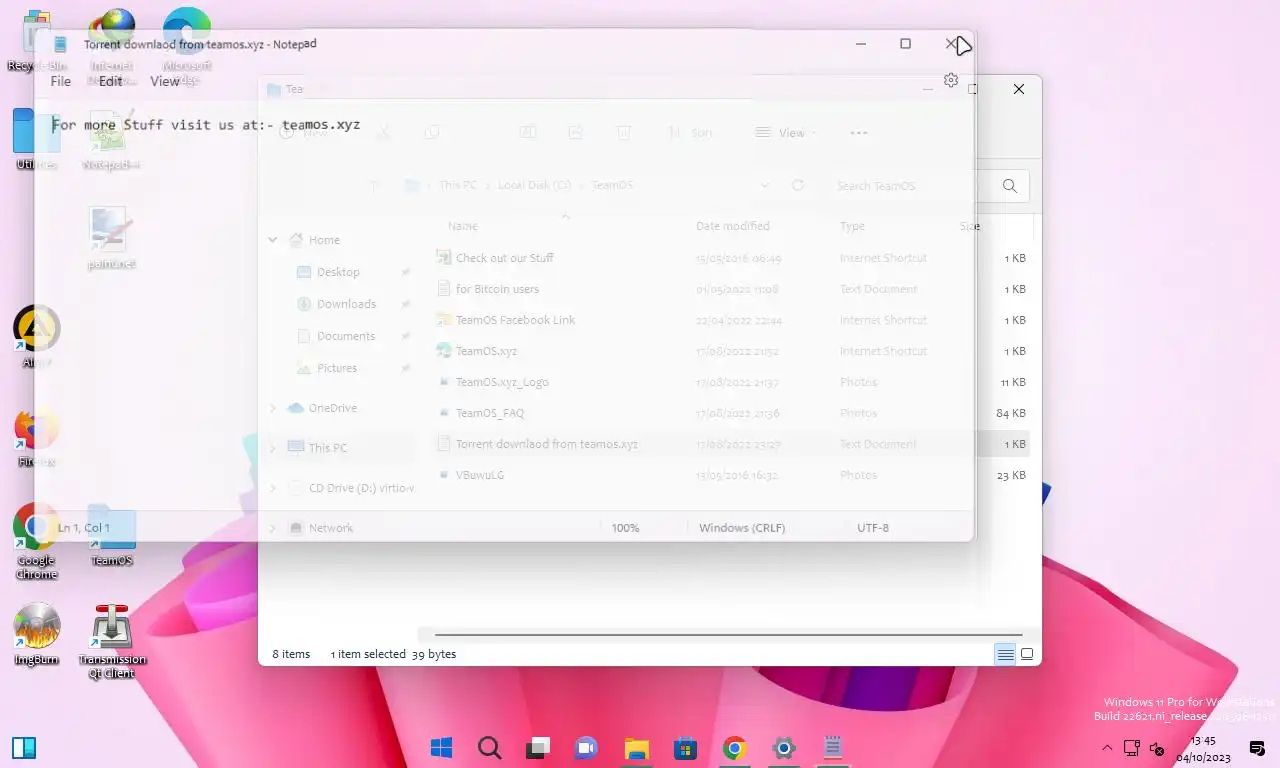Open the widgets button on taskbar

tap(24, 748)
